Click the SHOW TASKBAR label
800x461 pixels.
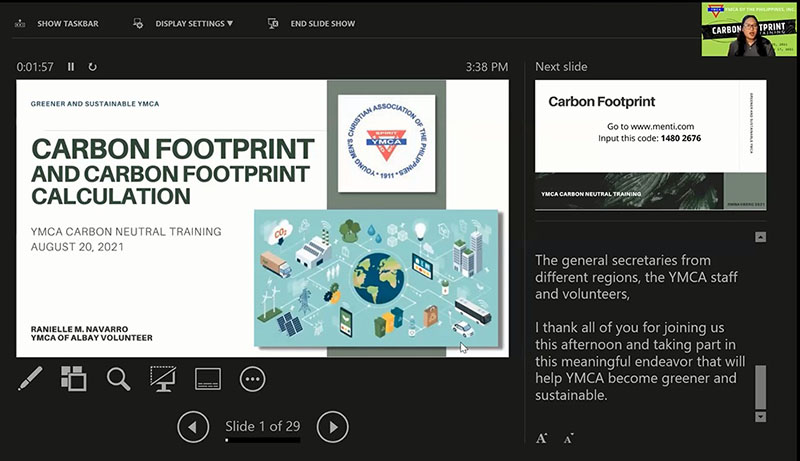68,23
